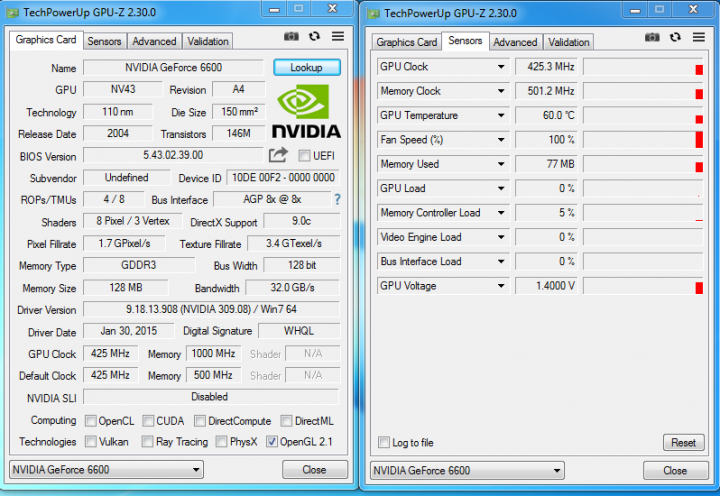Click the BIOS Version field 5.43.02.39.00
This screenshot has height=496, width=720.
174,155
